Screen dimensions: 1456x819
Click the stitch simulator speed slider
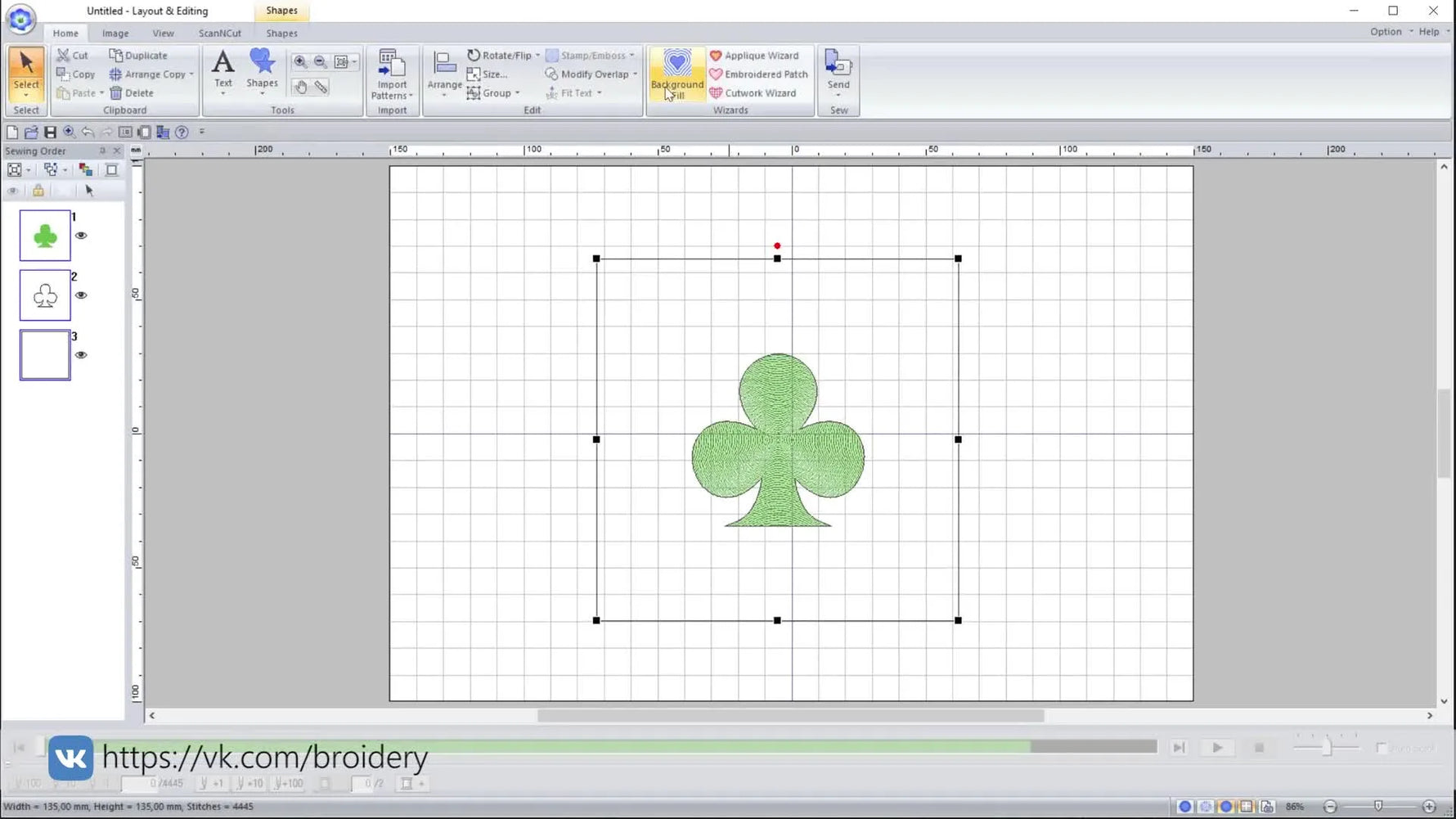coord(1326,747)
